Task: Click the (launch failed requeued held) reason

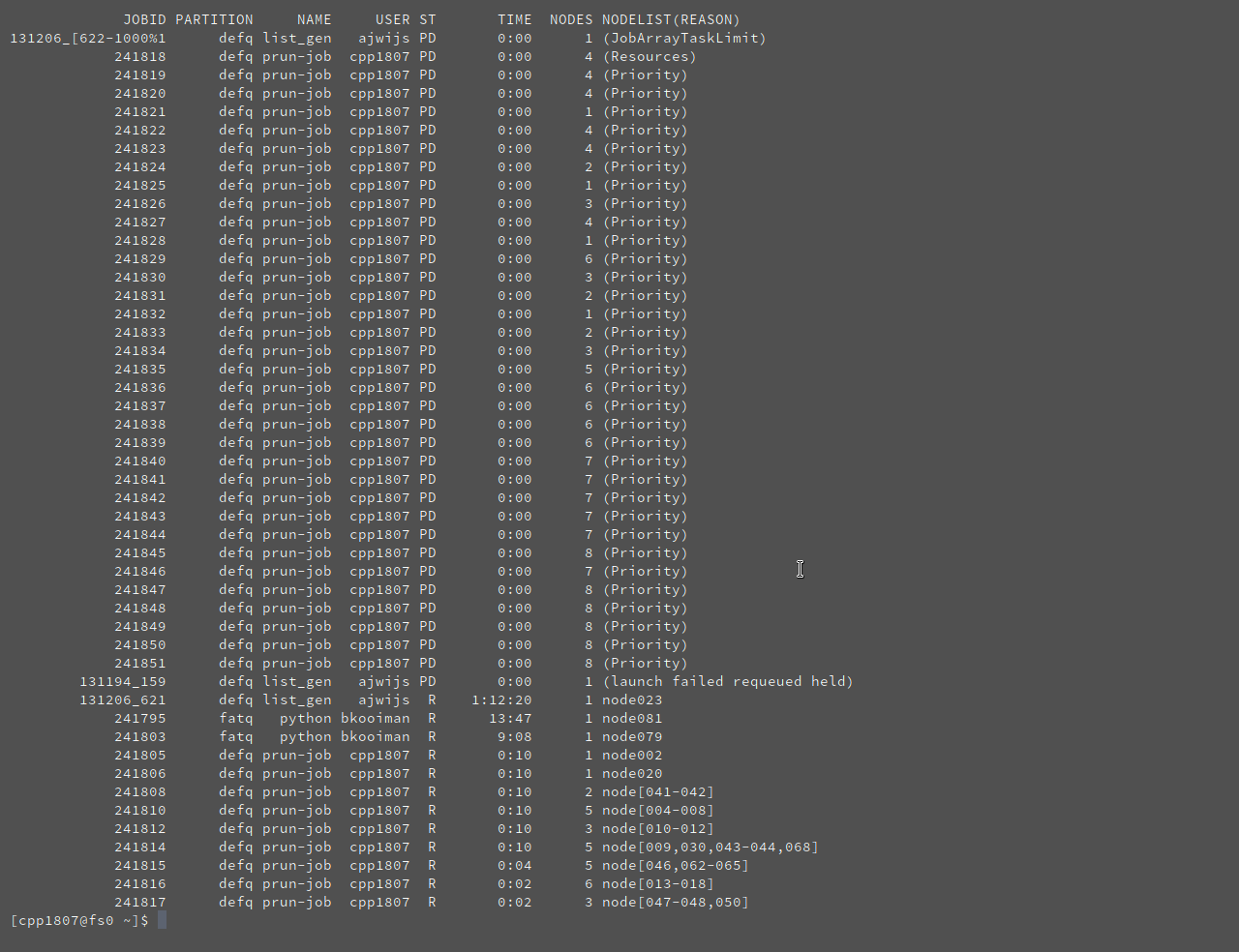Action: (728, 681)
